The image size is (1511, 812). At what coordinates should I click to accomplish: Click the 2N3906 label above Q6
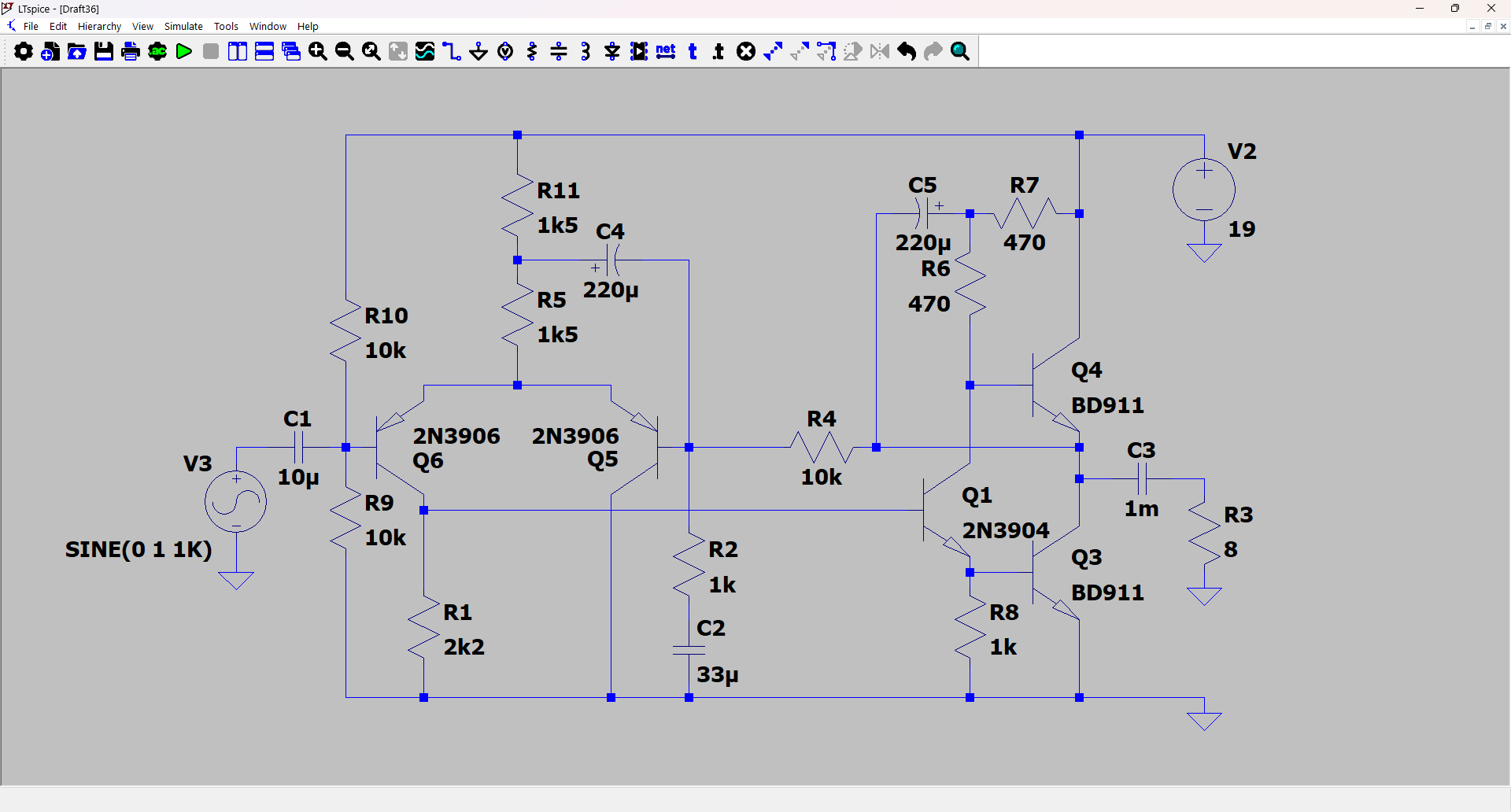click(456, 436)
